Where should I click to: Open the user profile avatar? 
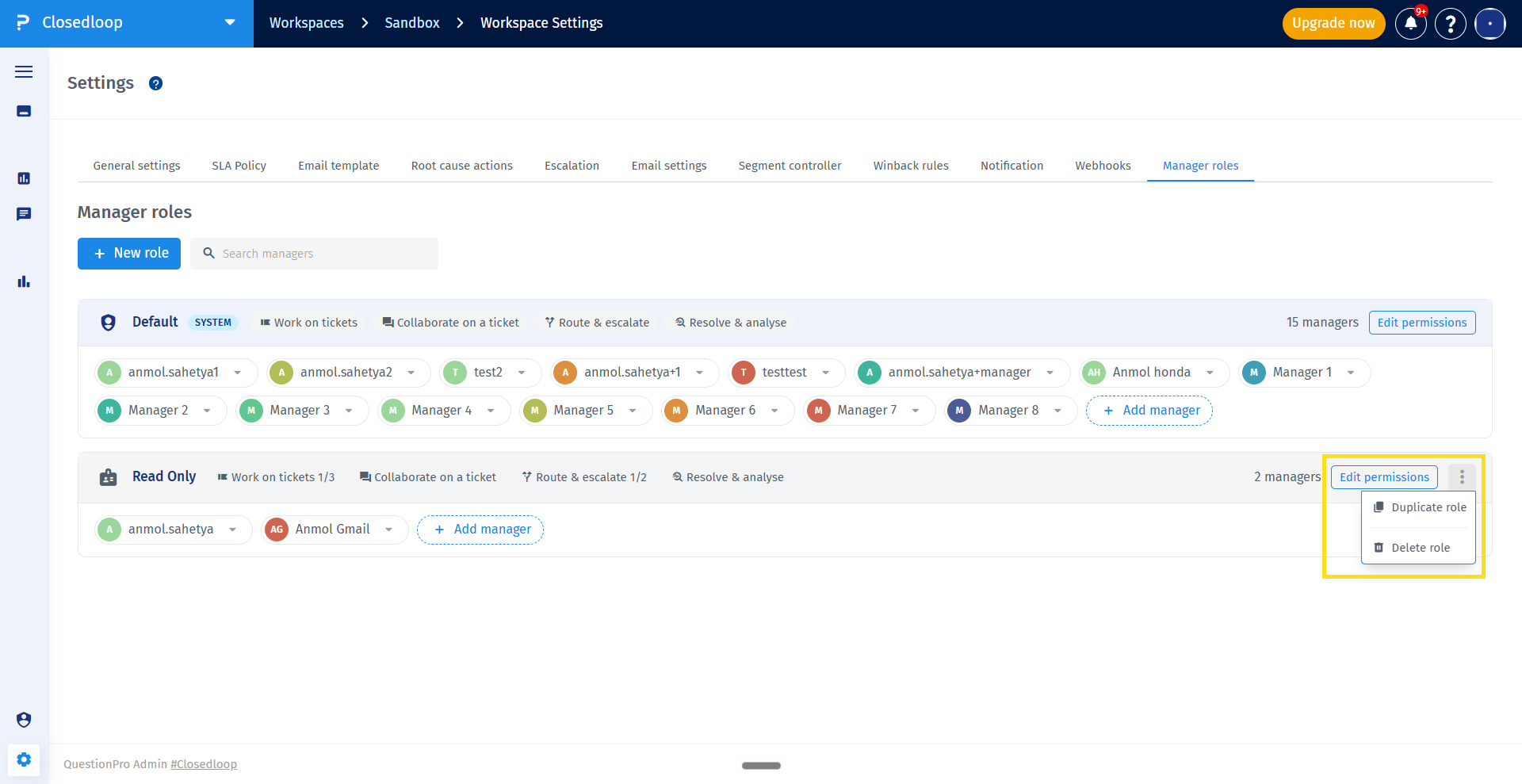pos(1490,24)
